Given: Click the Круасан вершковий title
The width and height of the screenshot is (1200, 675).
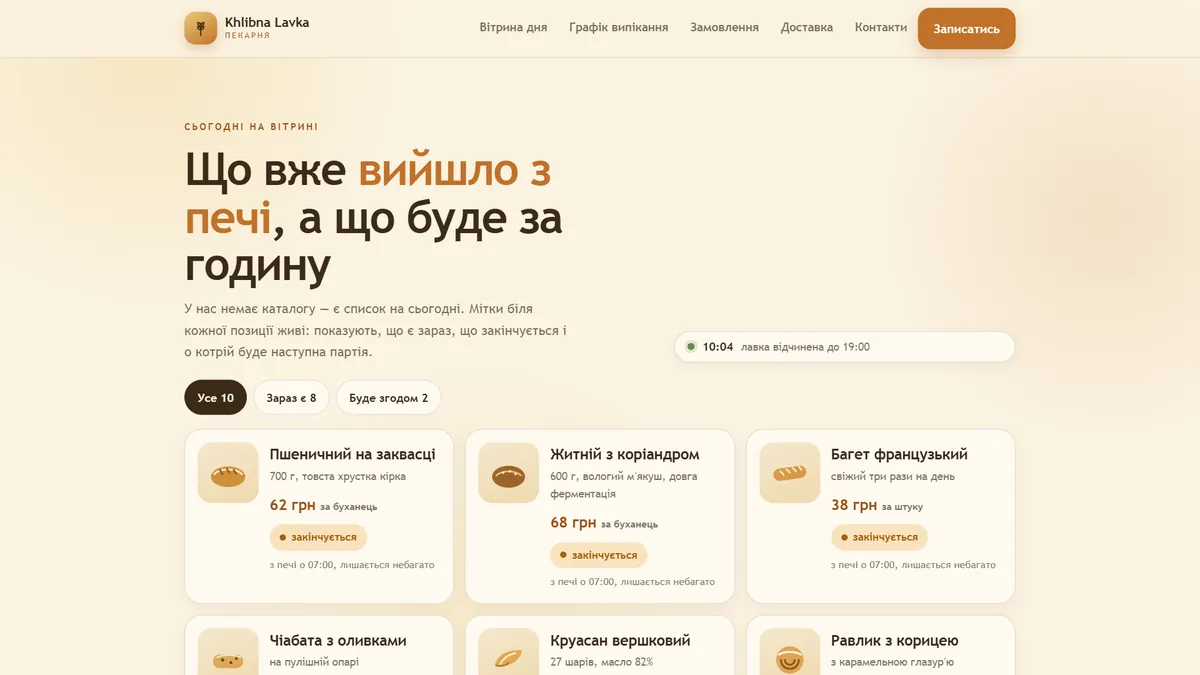Looking at the screenshot, I should tap(620, 641).
